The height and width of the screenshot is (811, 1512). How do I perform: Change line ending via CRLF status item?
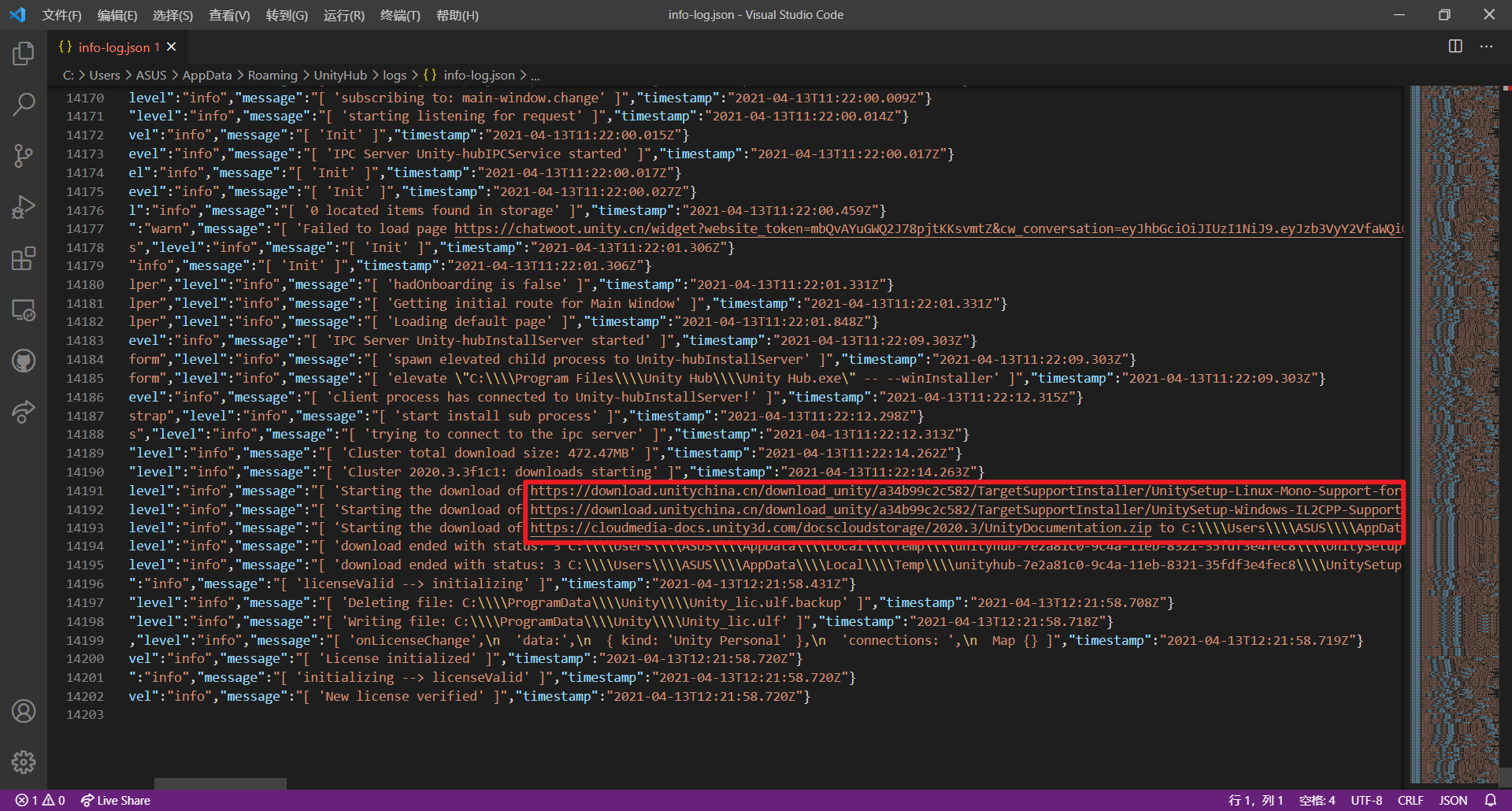pos(1410,800)
